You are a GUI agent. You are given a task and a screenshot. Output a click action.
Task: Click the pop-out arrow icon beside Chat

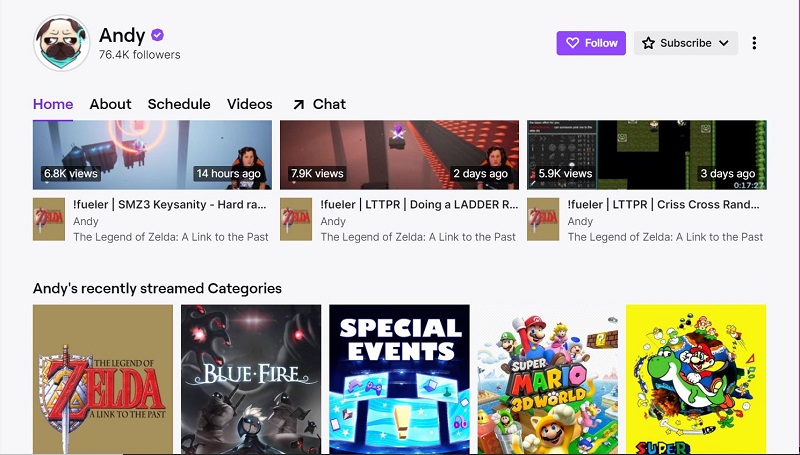pos(298,105)
